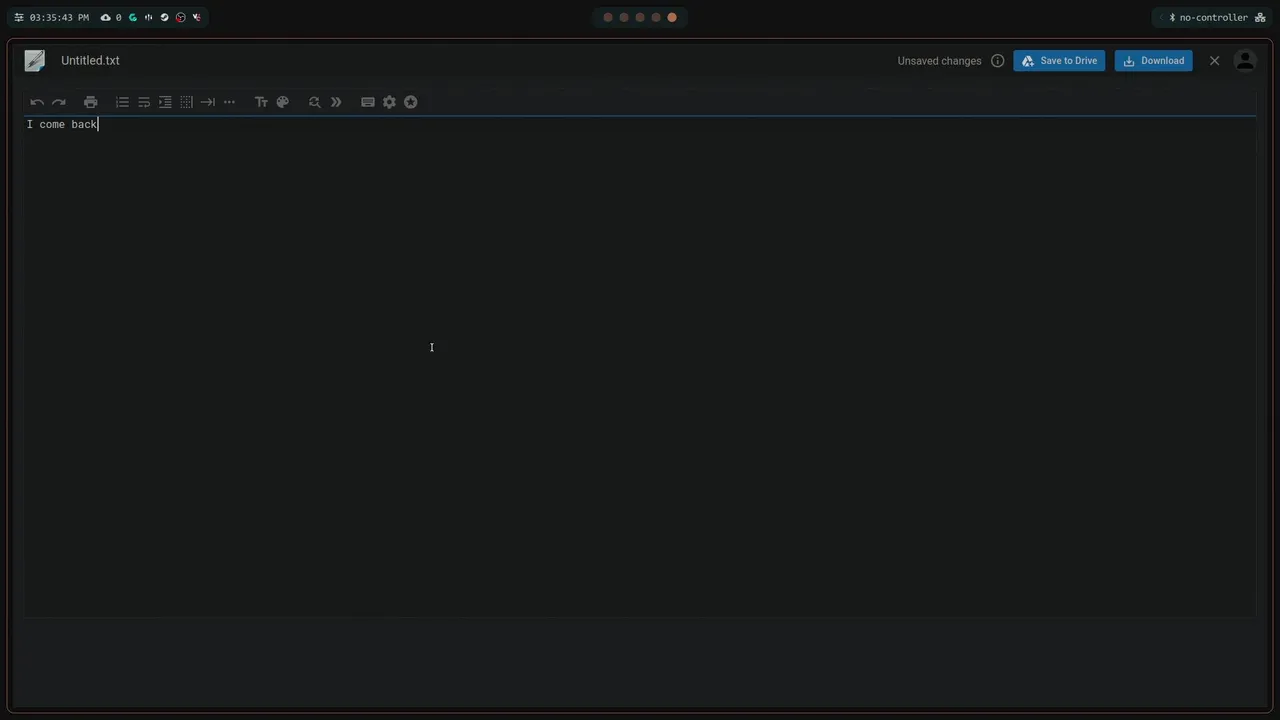Screen dimensions: 1280x720
Task: Click the indent guide icon
Action: (x=165, y=102)
